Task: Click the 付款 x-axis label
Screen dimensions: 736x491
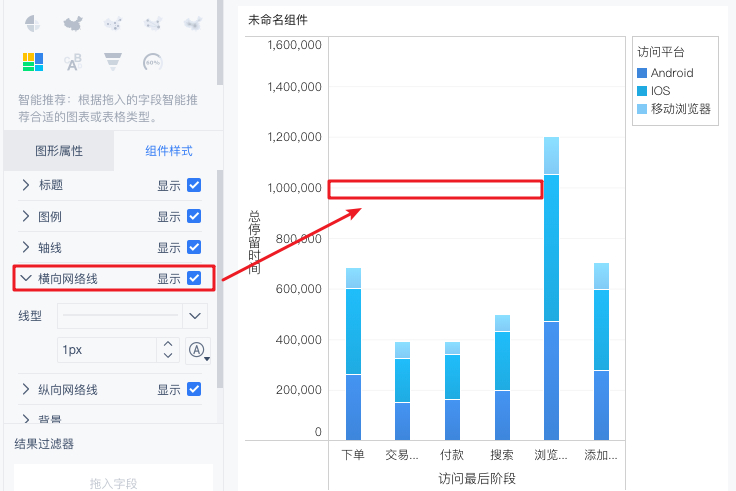Action: coord(452,454)
